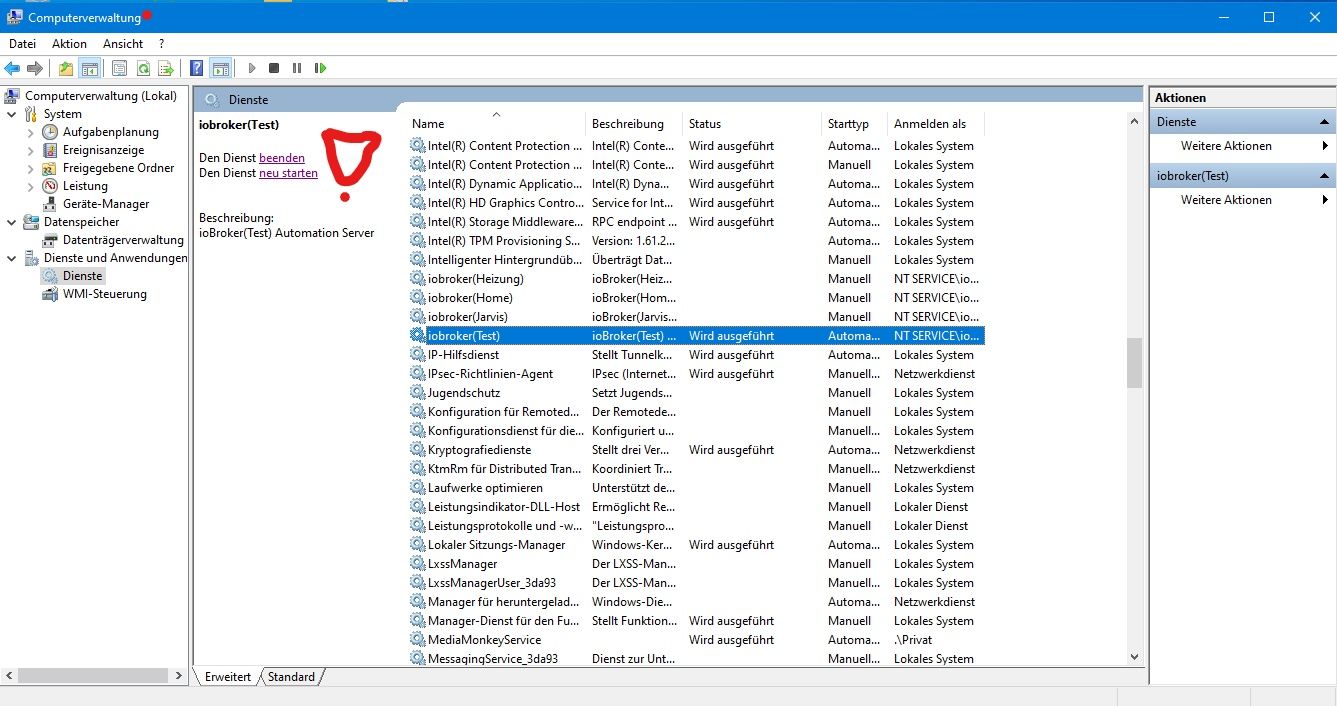Screen dimensions: 1337x706
Task: Click the services list scroll down arrow
Action: (x=1134, y=657)
